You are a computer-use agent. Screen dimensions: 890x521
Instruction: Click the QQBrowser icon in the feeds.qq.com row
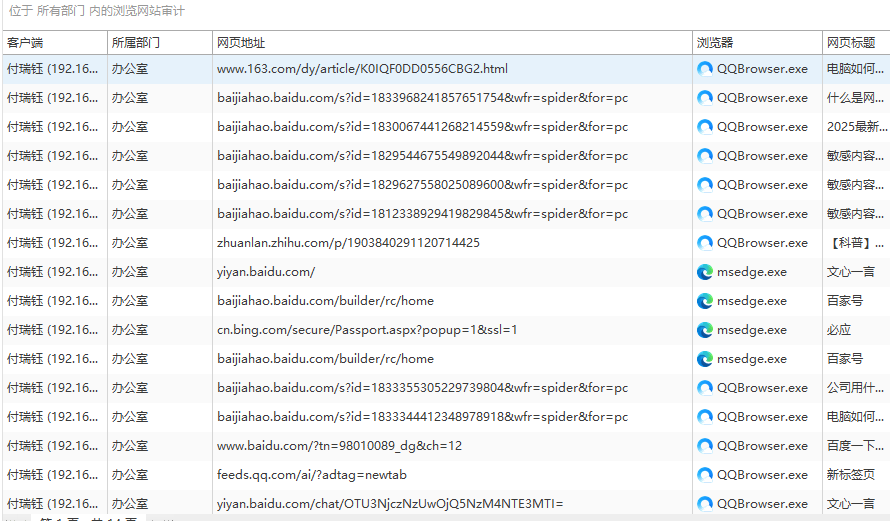pos(704,475)
